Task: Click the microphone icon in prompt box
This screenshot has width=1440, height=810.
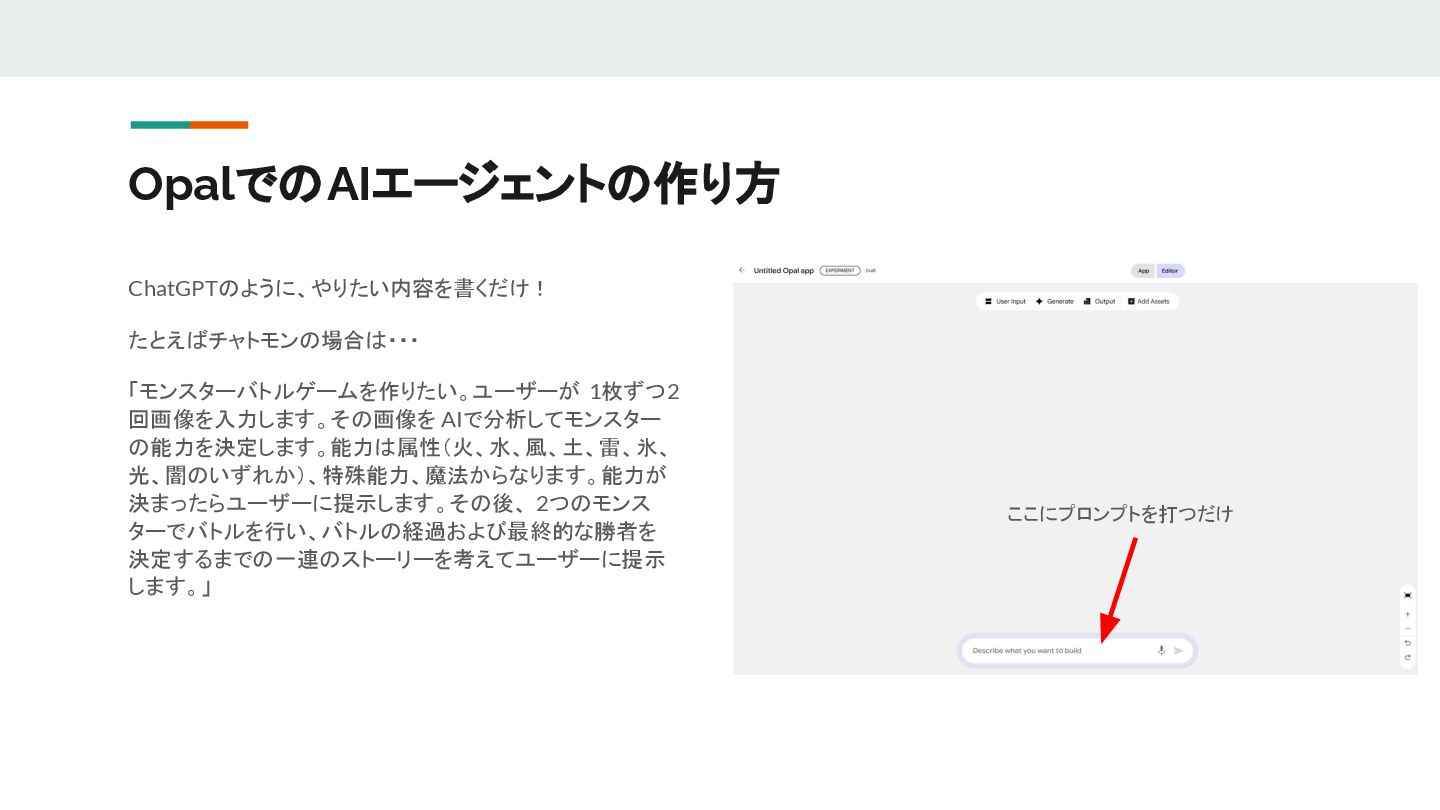Action: [1161, 651]
